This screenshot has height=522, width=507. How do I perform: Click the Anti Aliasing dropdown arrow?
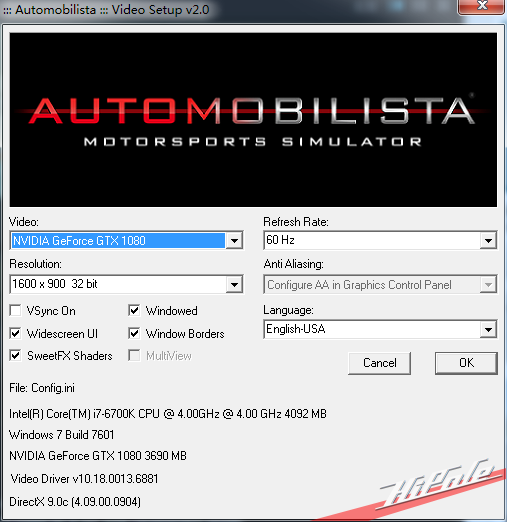click(x=488, y=285)
